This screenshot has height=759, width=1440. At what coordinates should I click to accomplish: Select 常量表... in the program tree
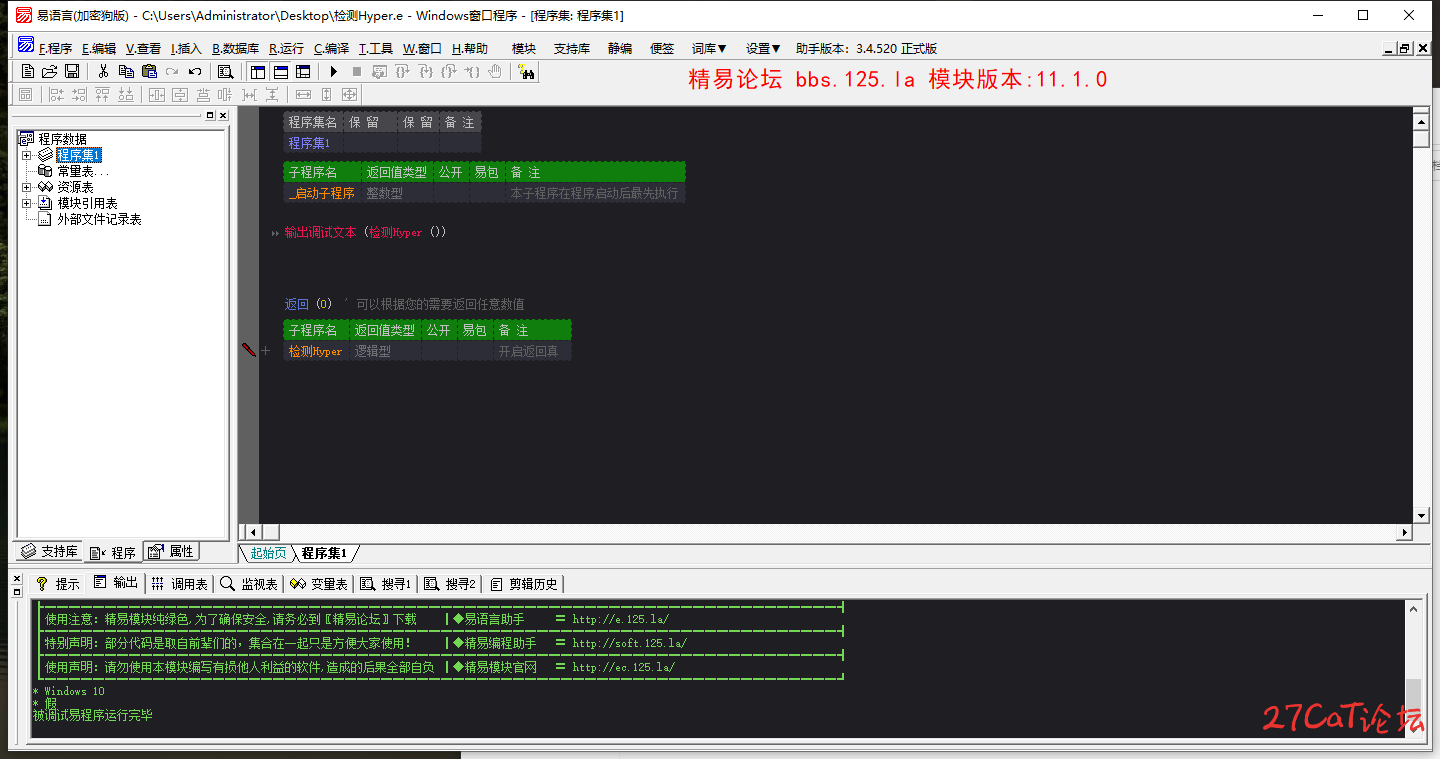point(83,171)
